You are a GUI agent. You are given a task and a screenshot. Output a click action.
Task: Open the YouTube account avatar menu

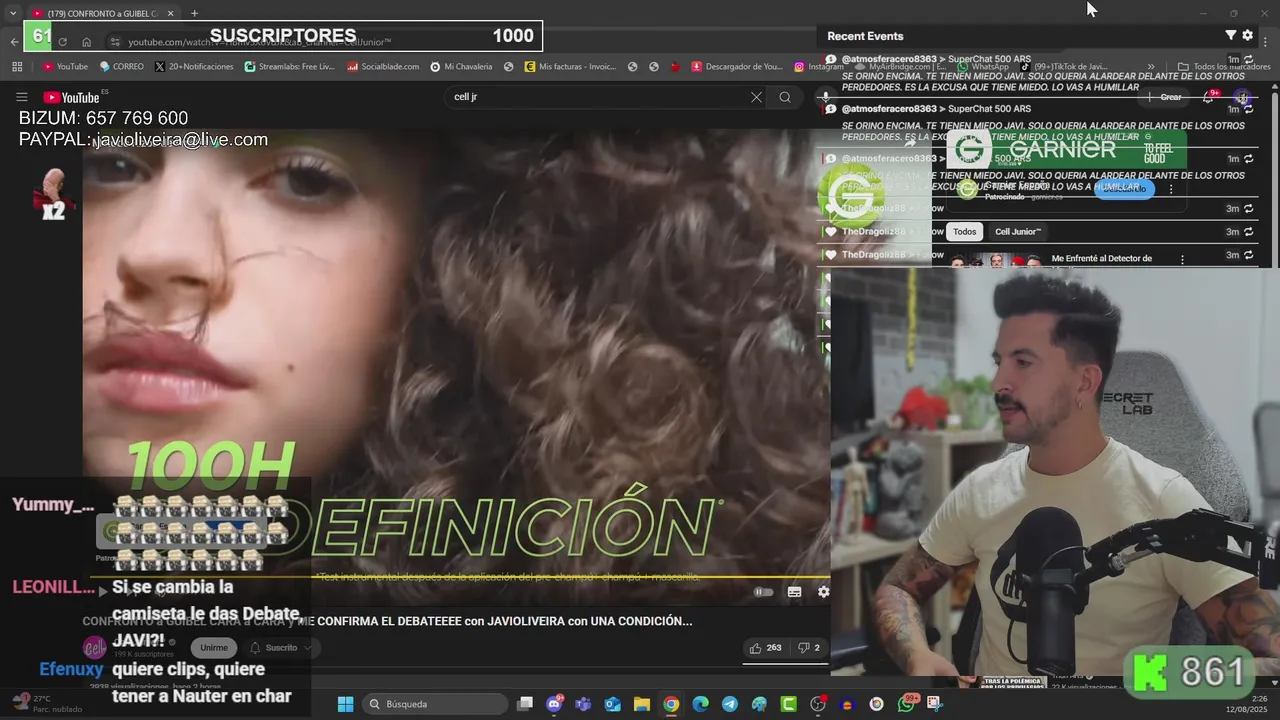pos(1242,97)
